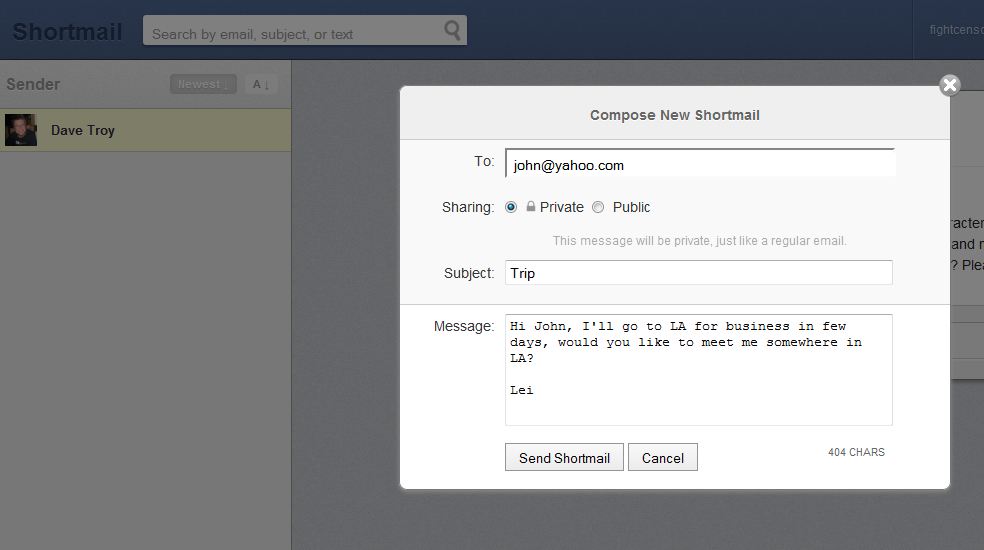Sort senders alphabetically with A button
This screenshot has height=550, width=984.
point(260,84)
